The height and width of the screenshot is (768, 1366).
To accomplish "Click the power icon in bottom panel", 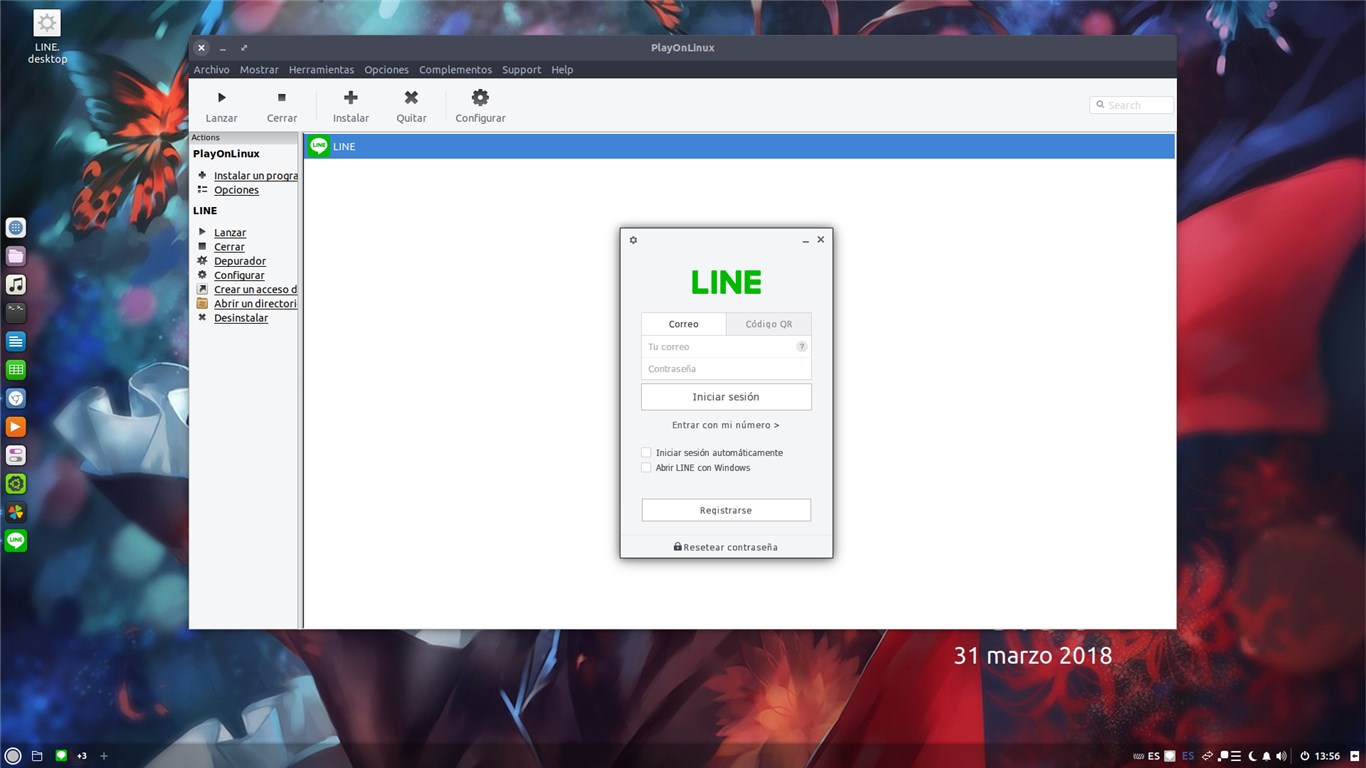I will click(1305, 756).
